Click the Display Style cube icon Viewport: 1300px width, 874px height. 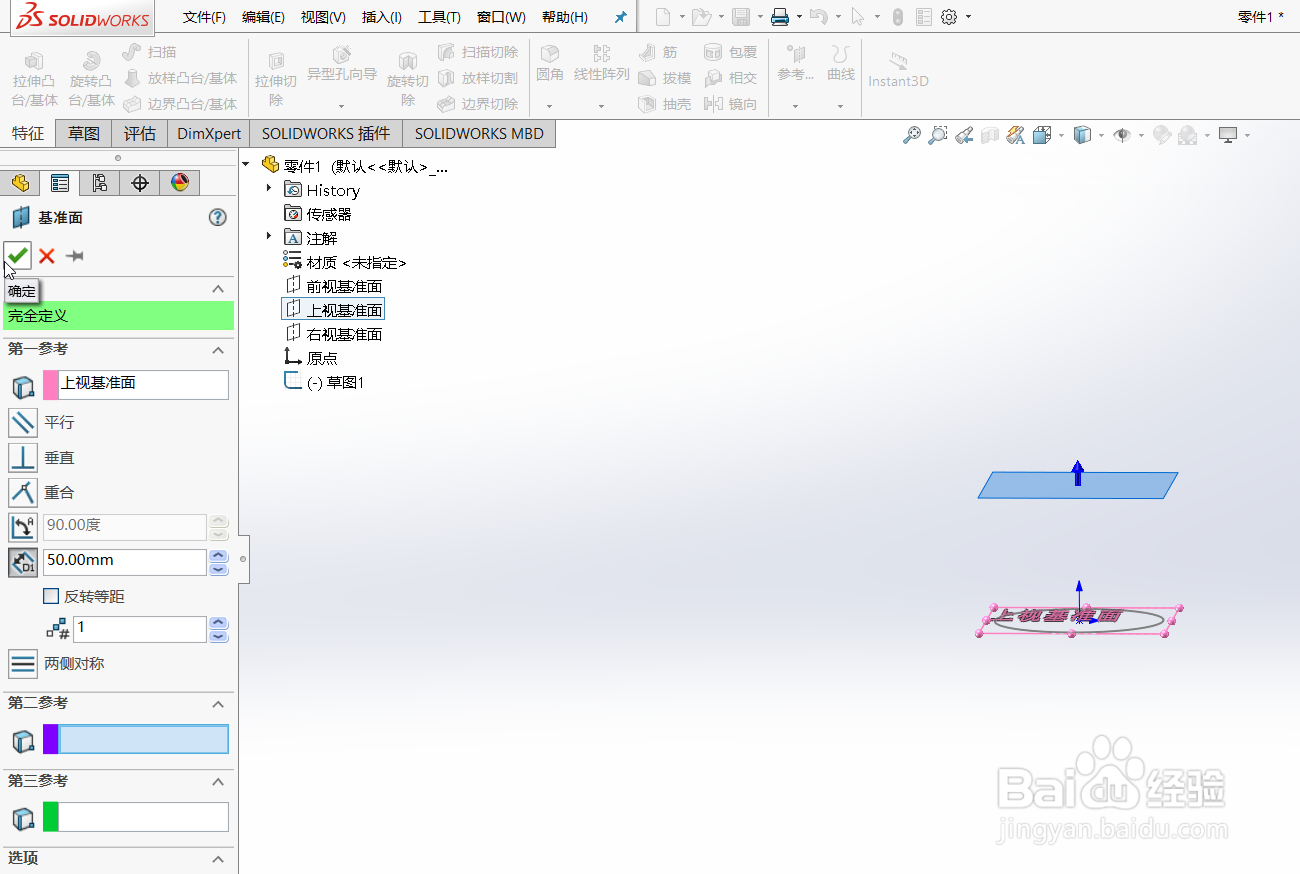pyautogui.click(x=1081, y=135)
